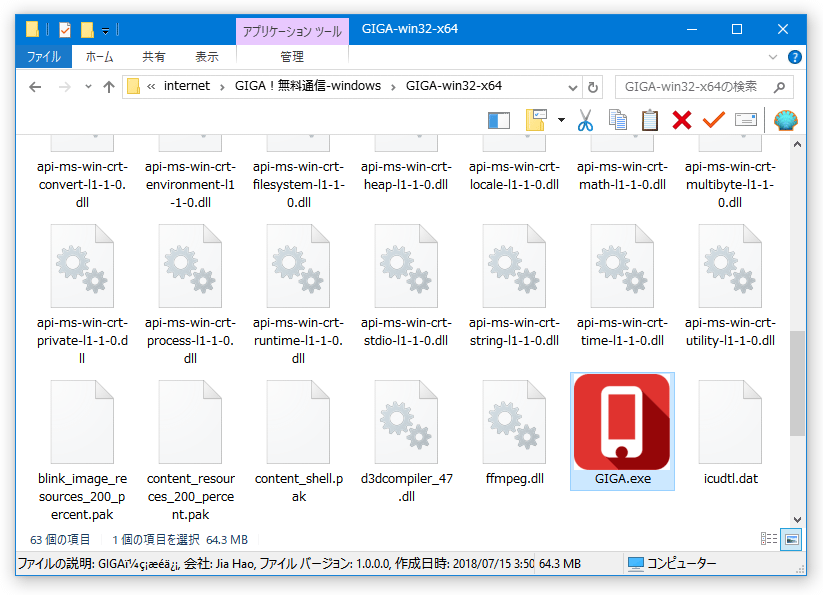Open dropdown next to folder options icon
Screen dimensions: 823x595
pos(561,120)
